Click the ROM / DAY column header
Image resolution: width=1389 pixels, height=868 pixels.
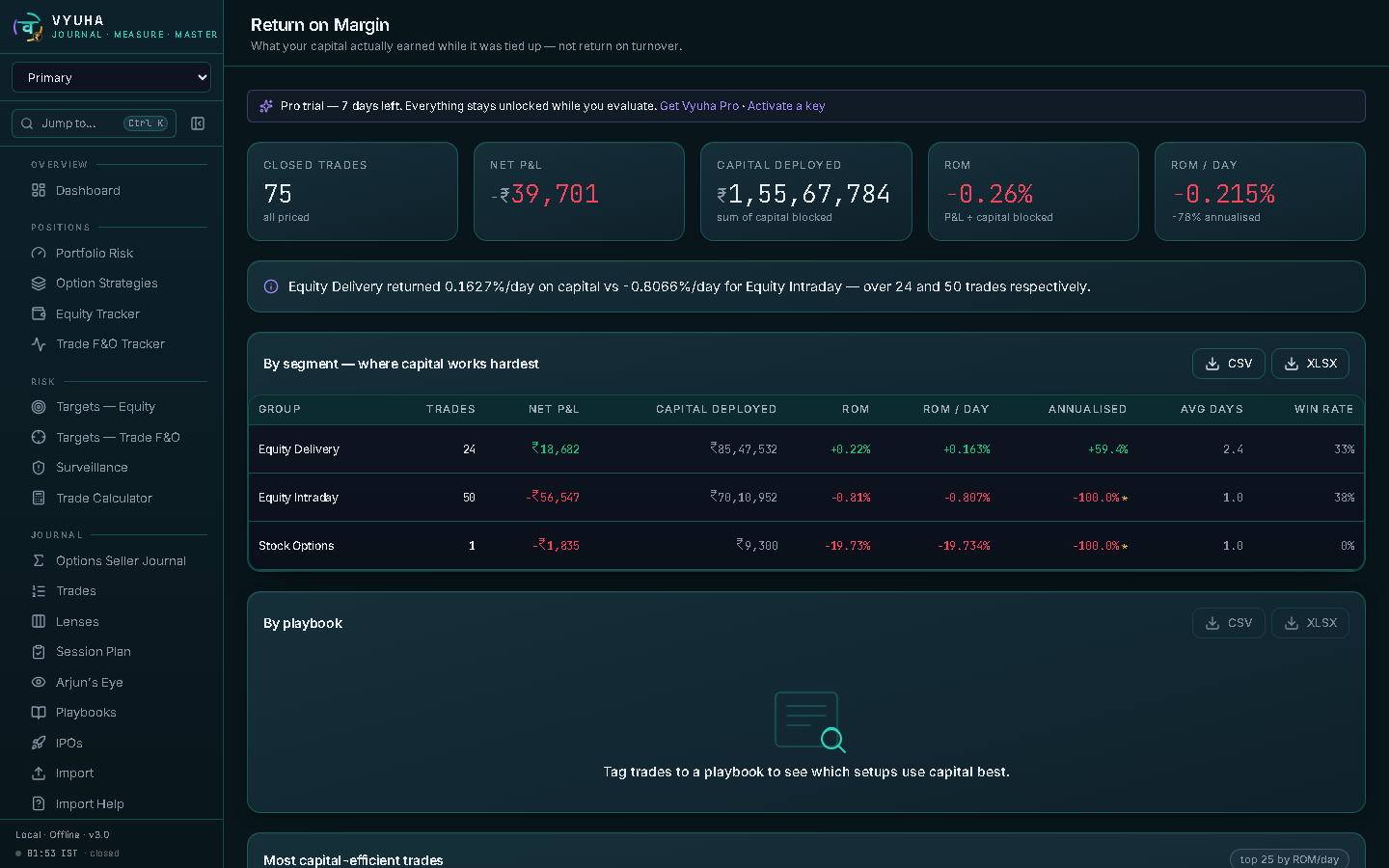pos(956,409)
